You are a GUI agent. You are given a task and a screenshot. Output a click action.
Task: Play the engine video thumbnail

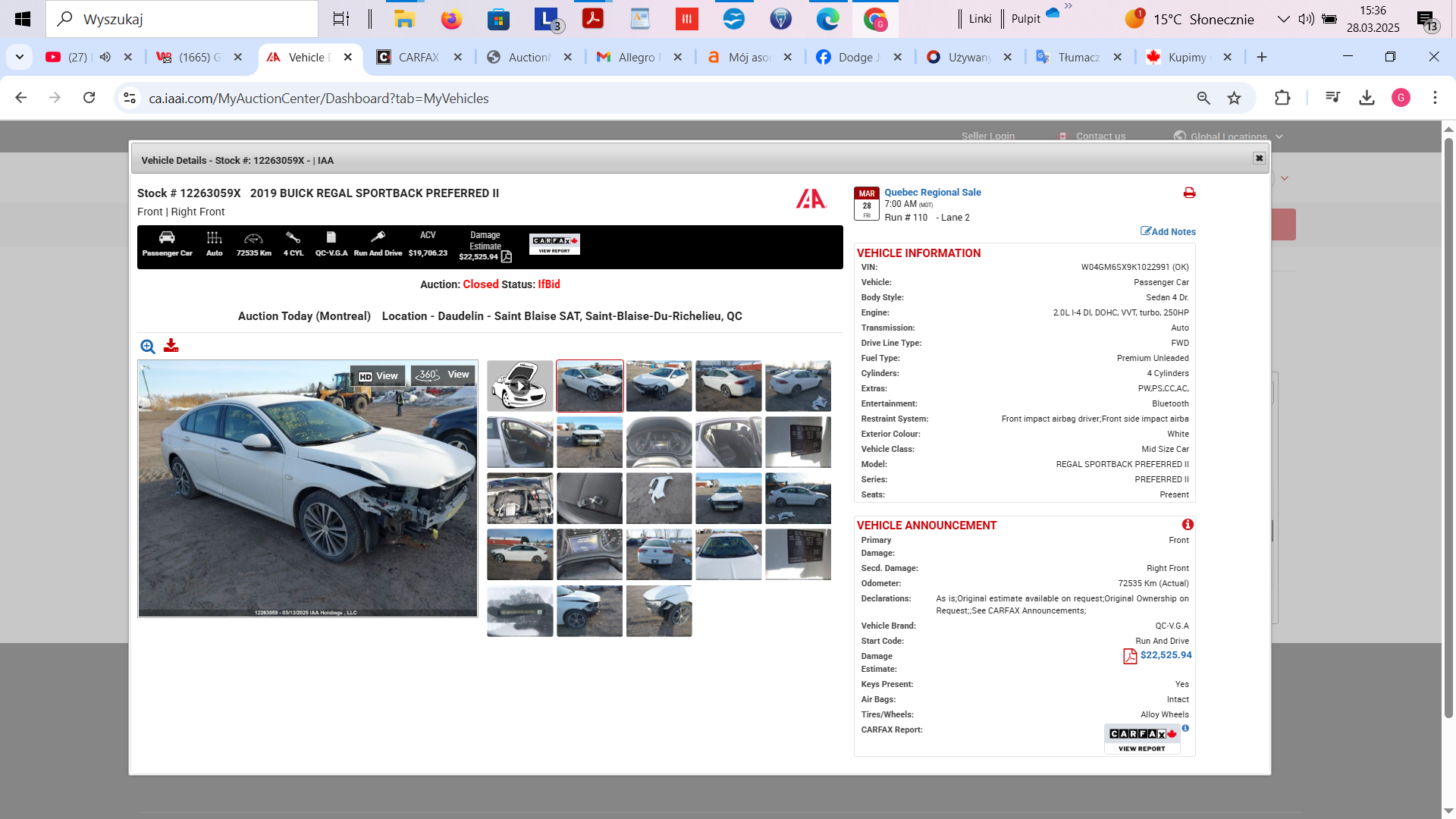point(520,386)
